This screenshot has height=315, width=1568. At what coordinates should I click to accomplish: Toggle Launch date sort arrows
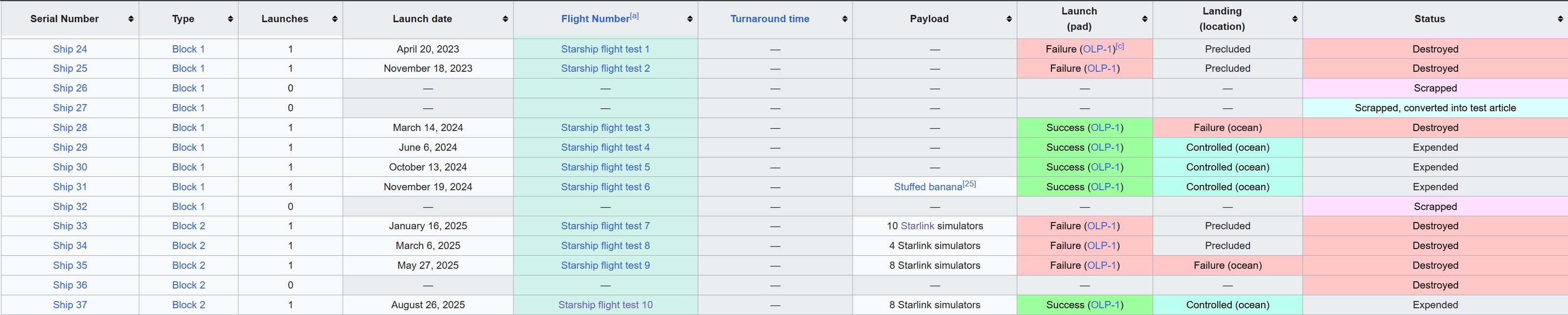(x=505, y=19)
